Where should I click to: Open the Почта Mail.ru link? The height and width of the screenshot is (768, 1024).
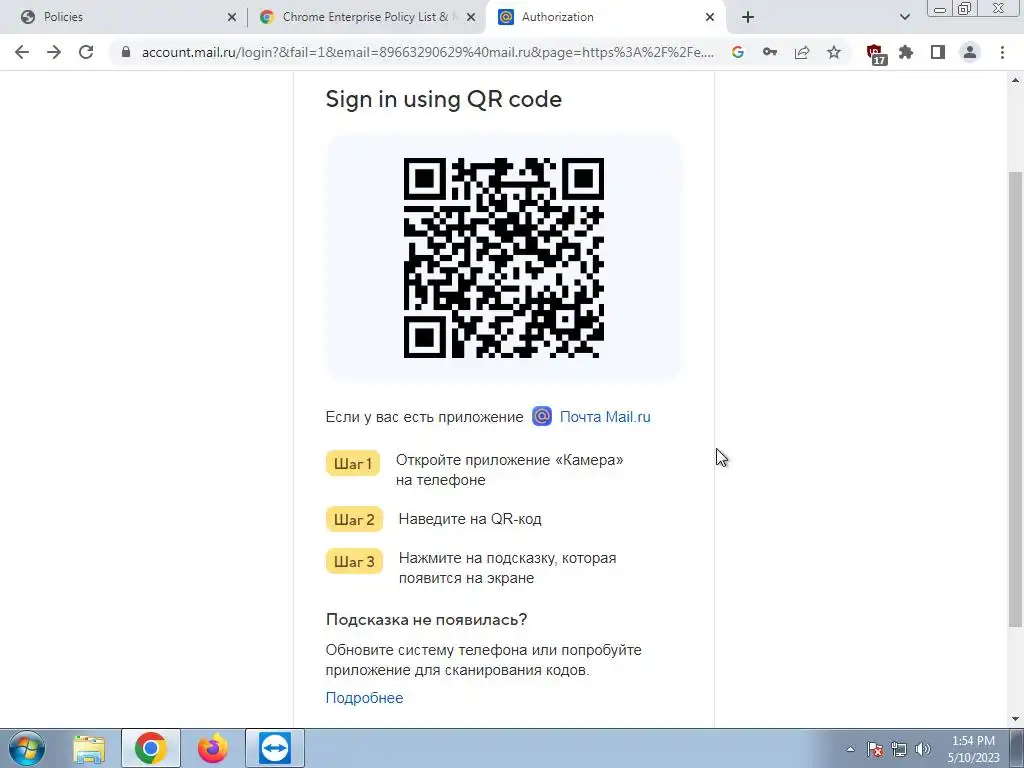pos(605,417)
